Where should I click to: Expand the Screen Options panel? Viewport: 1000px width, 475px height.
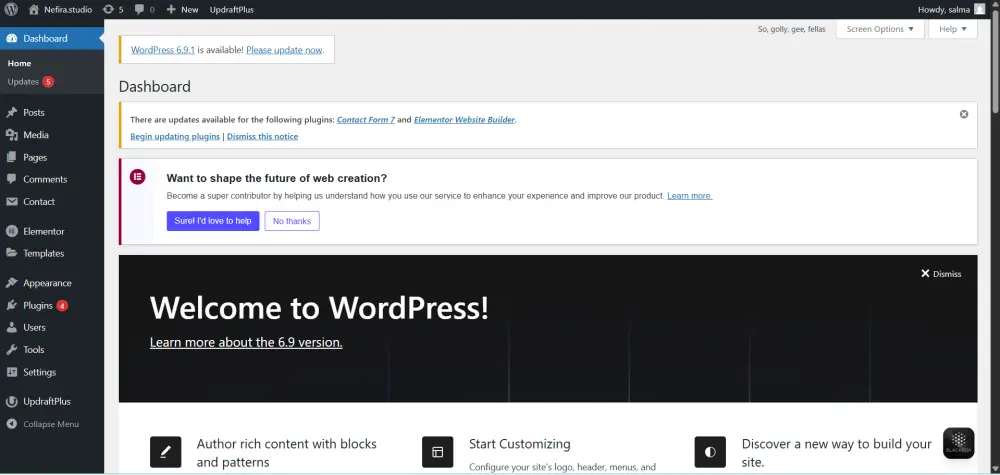point(880,29)
